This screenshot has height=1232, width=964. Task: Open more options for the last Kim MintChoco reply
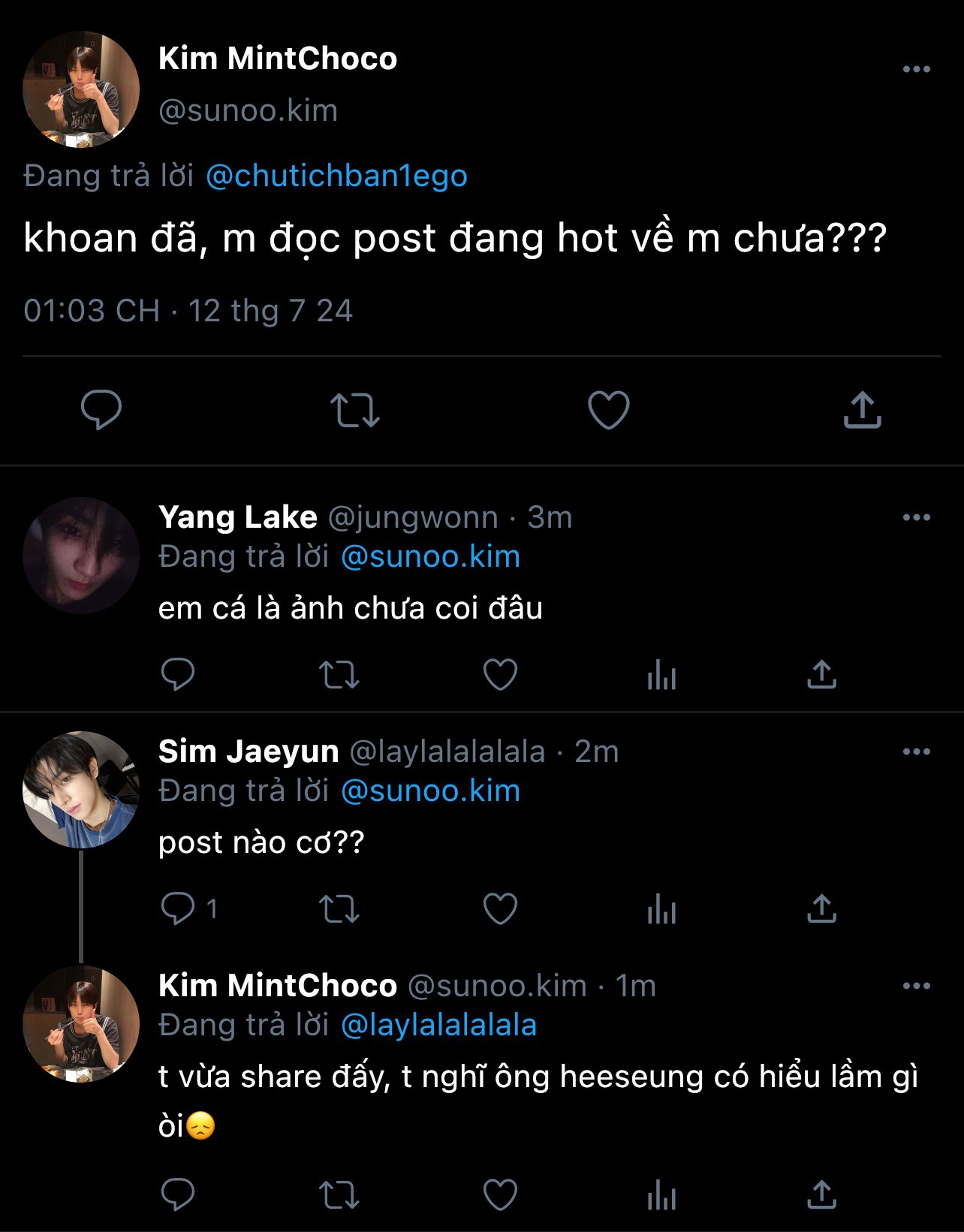(916, 986)
